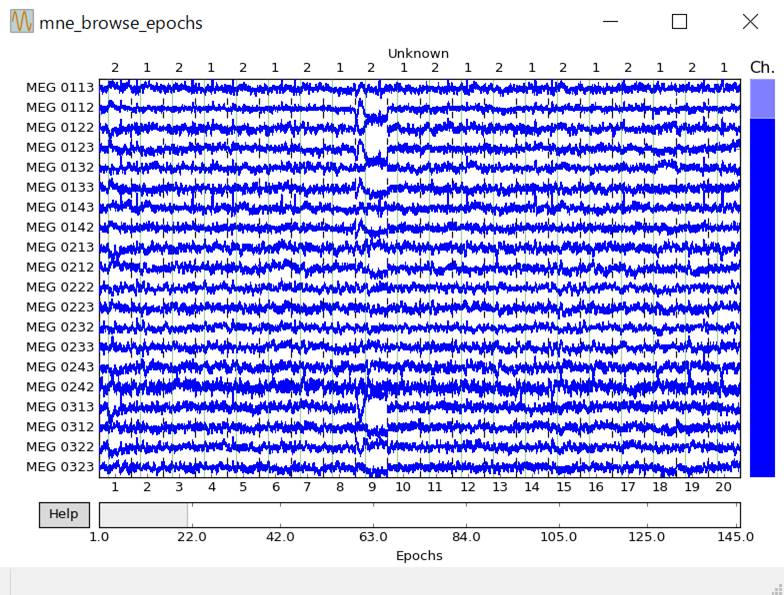This screenshot has height=595, width=784.
Task: Click the epoch 15 tick label
Action: [x=564, y=487]
